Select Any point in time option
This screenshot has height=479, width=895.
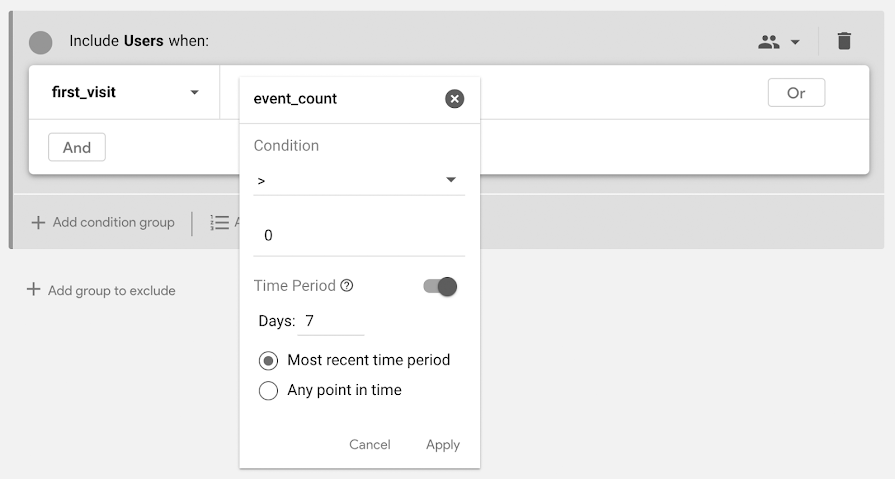(268, 391)
